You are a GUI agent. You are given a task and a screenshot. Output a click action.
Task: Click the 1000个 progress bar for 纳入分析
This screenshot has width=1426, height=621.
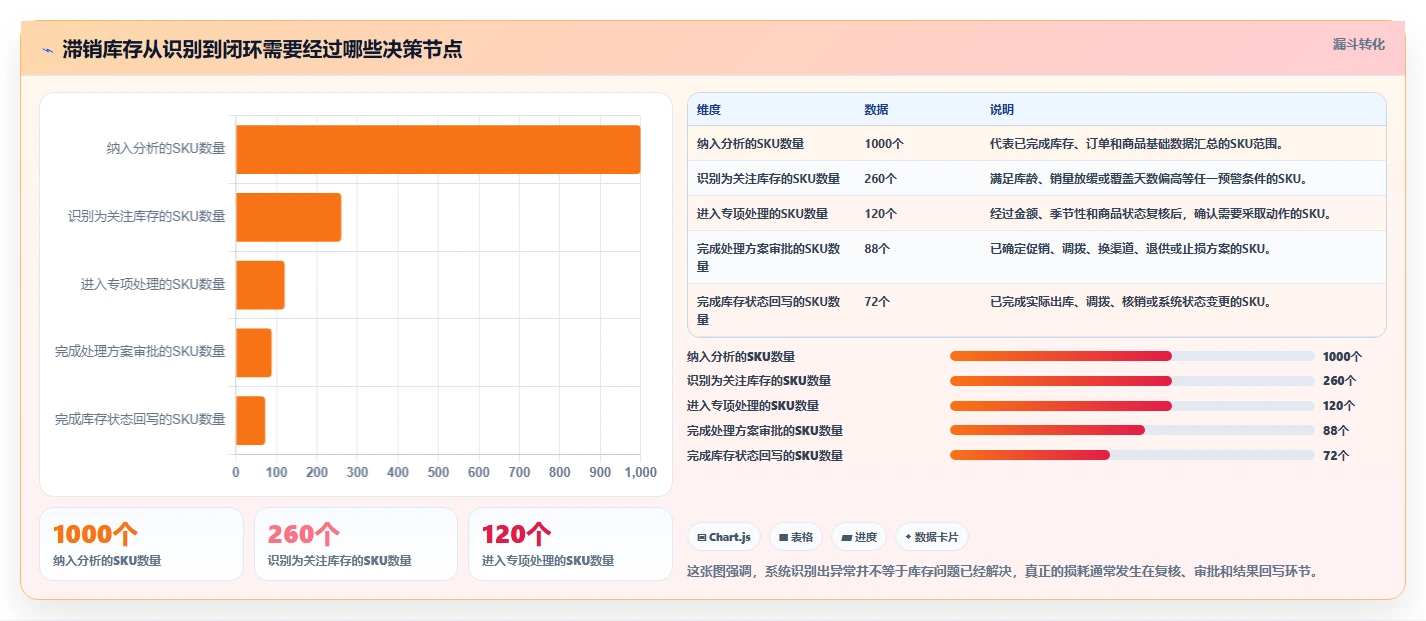(1132, 356)
